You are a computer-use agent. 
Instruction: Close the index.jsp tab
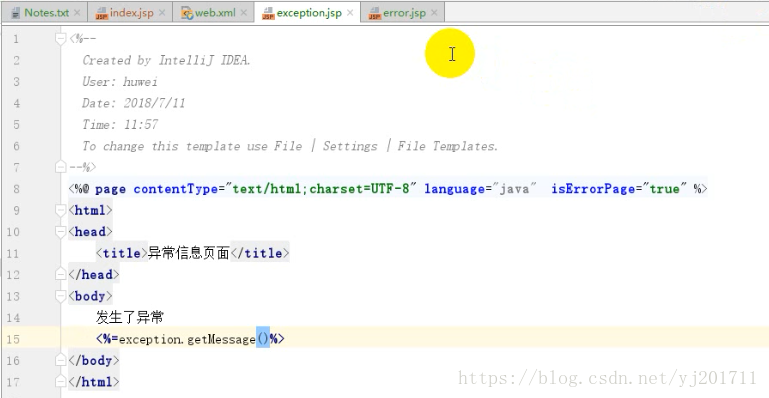pos(162,13)
